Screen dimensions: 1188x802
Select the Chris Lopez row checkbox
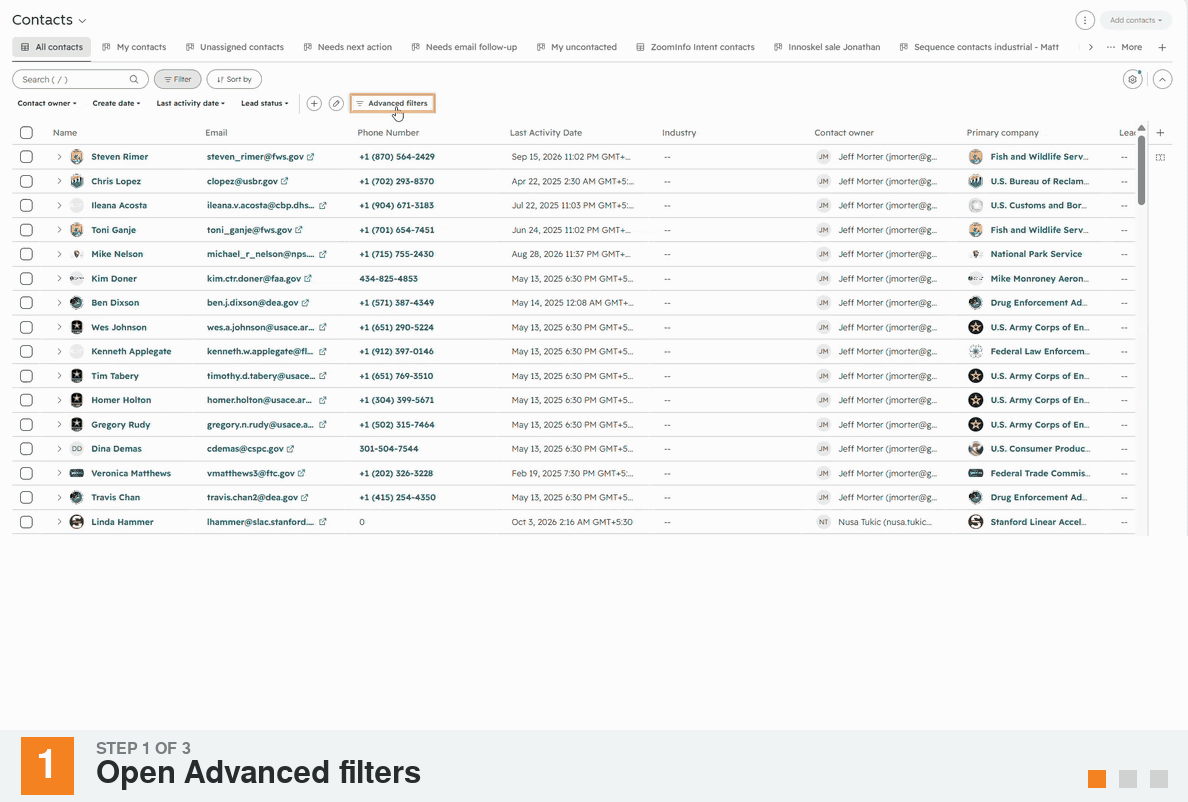pos(27,181)
